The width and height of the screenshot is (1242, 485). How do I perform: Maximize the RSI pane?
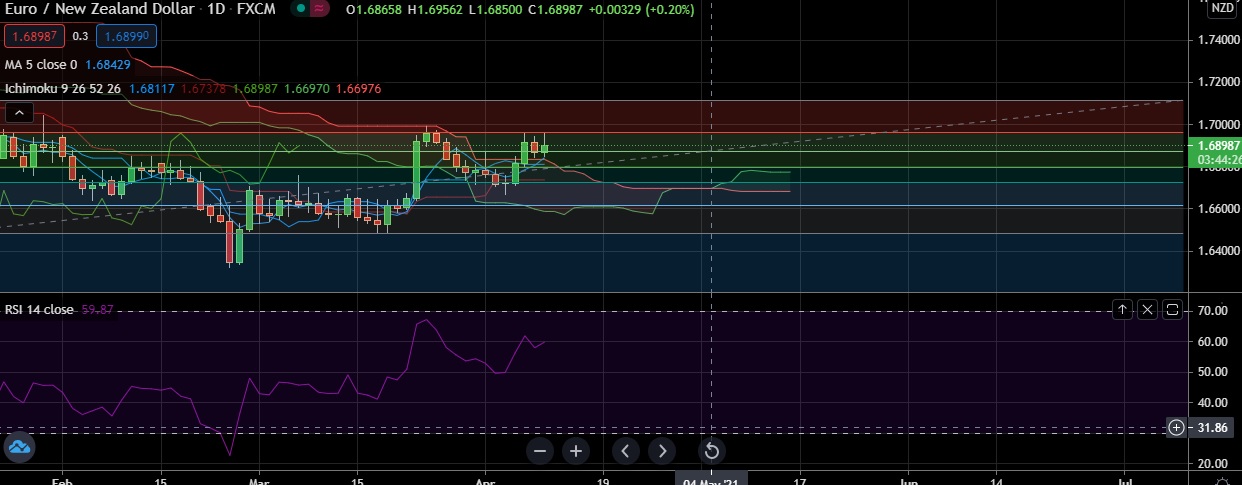point(1172,309)
